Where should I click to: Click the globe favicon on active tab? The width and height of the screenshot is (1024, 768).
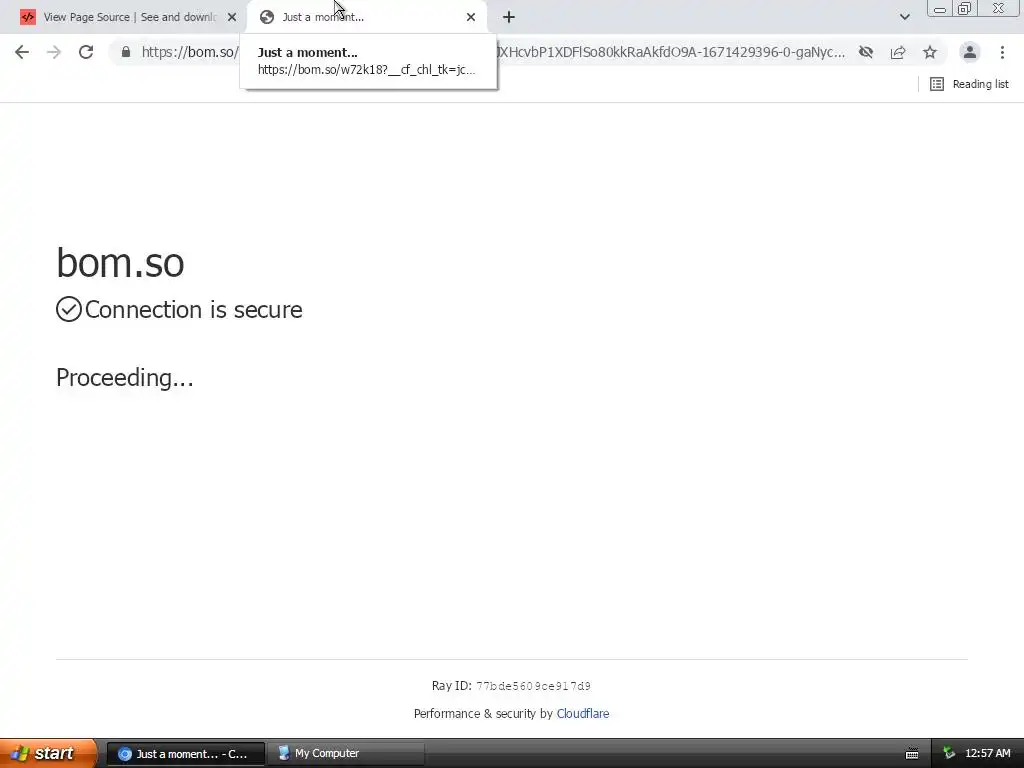[266, 17]
